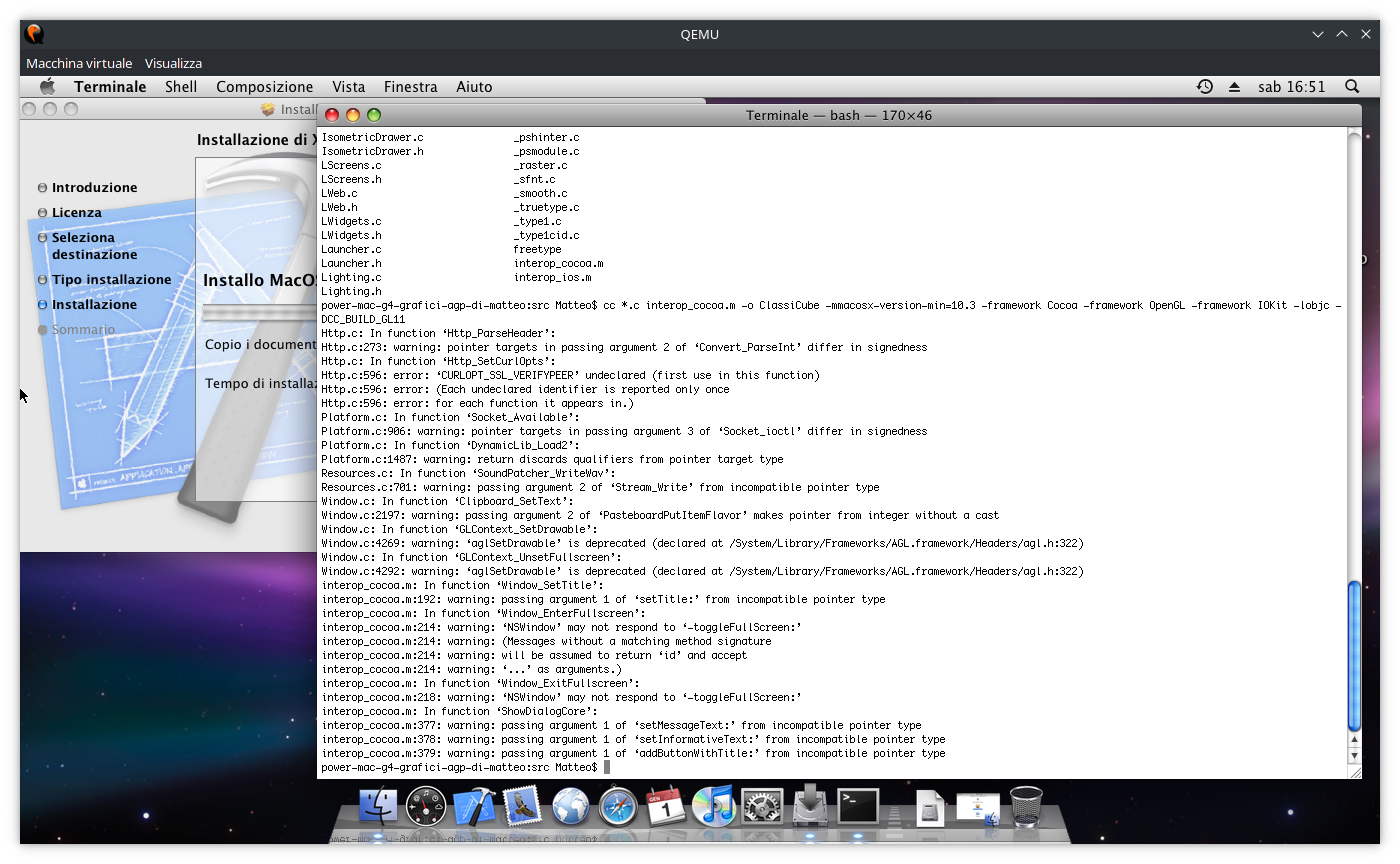1400x864 pixels.
Task: Select Seleziona destinazione step in Installer
Action: pyautogui.click(x=94, y=246)
